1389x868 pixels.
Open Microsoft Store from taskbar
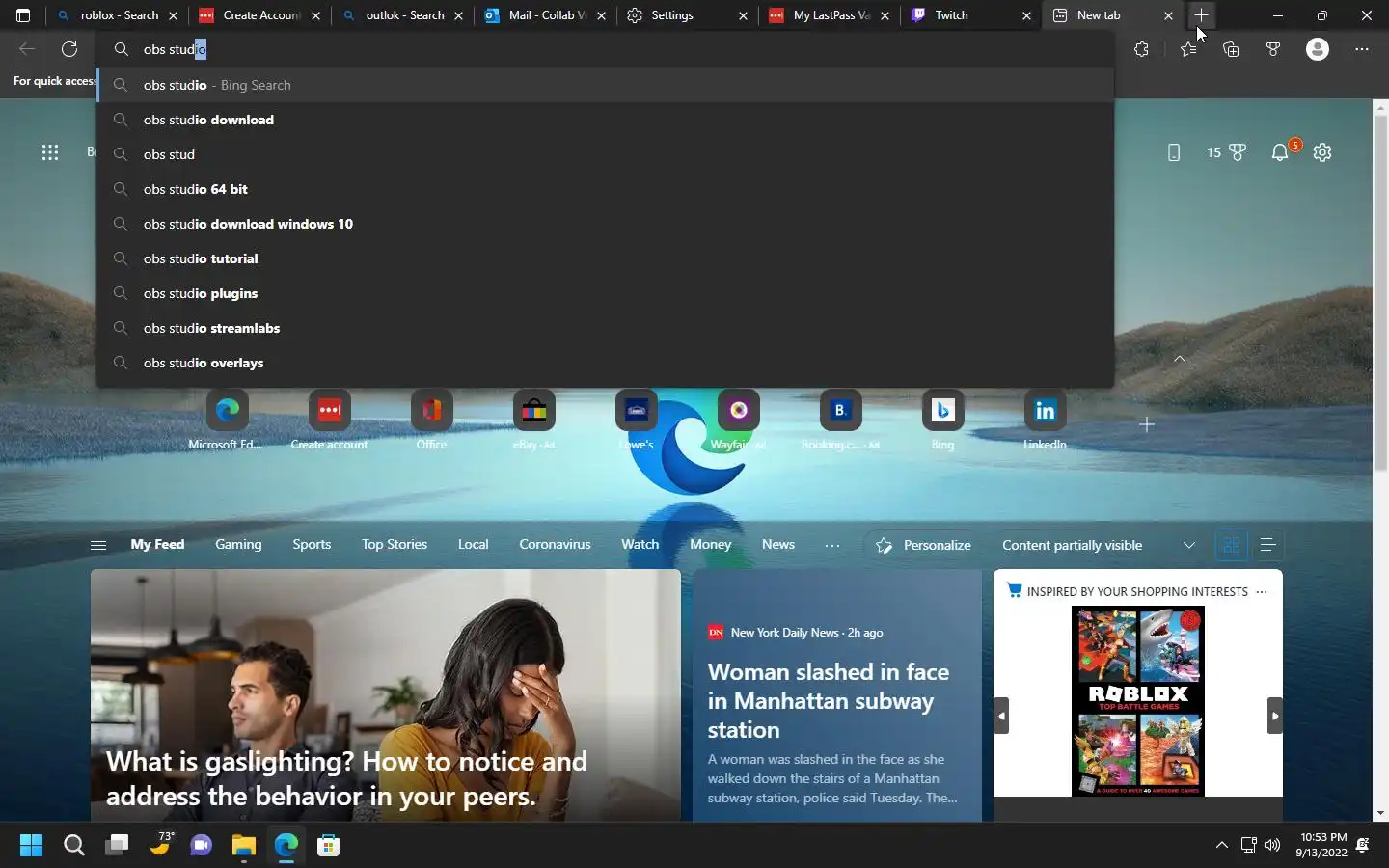[328, 846]
